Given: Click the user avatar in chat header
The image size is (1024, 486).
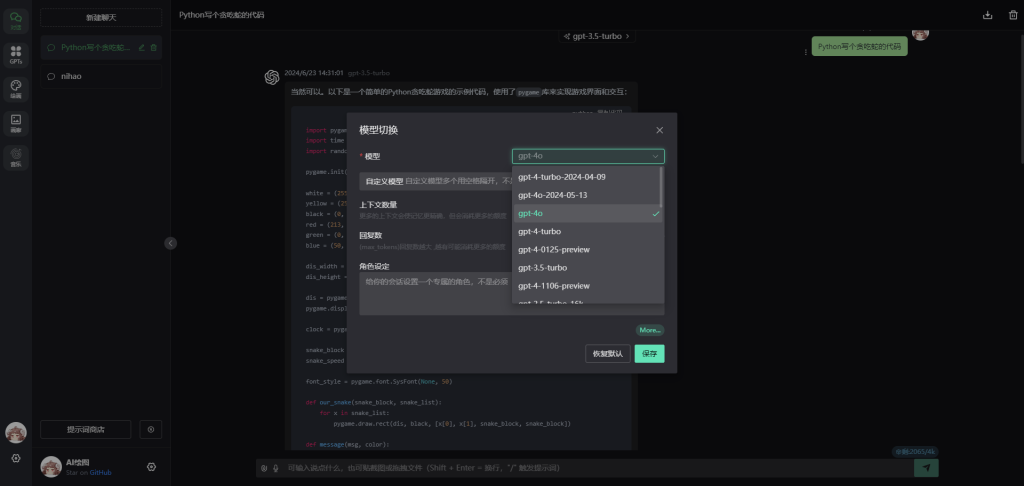Looking at the screenshot, I should tap(920, 33).
